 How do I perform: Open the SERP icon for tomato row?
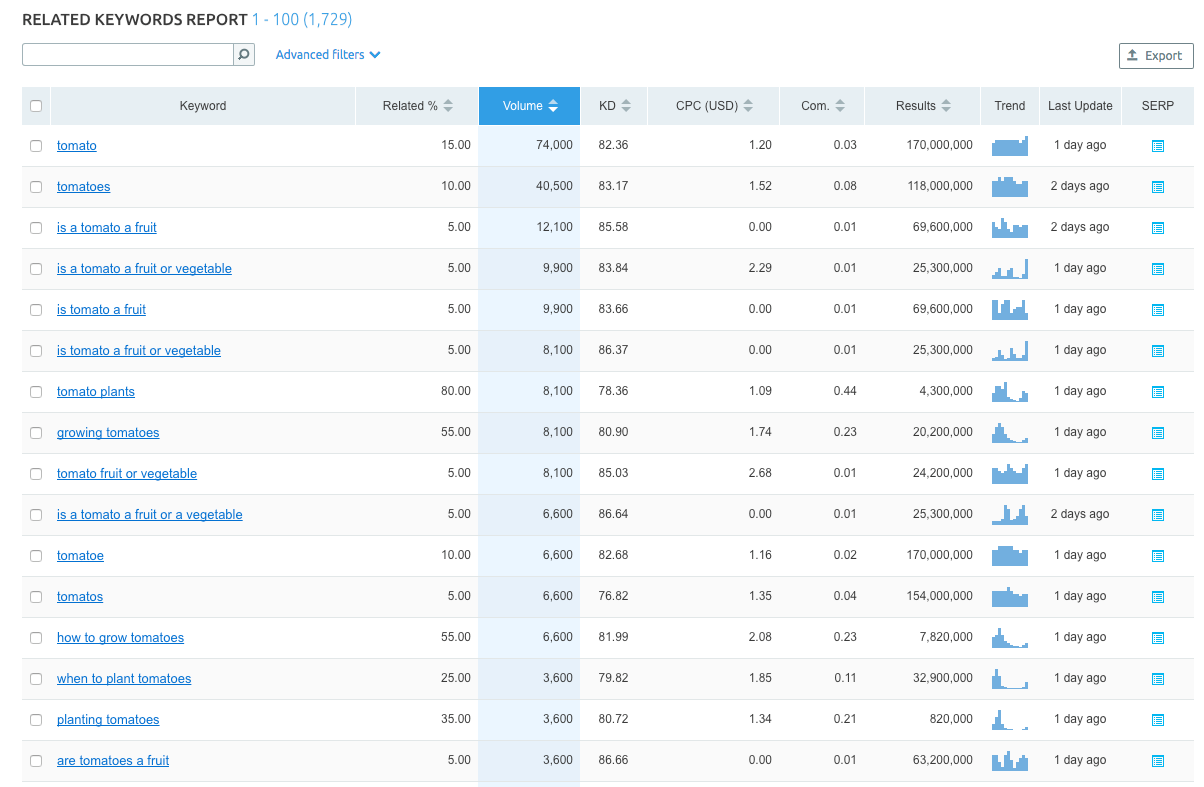point(1158,145)
